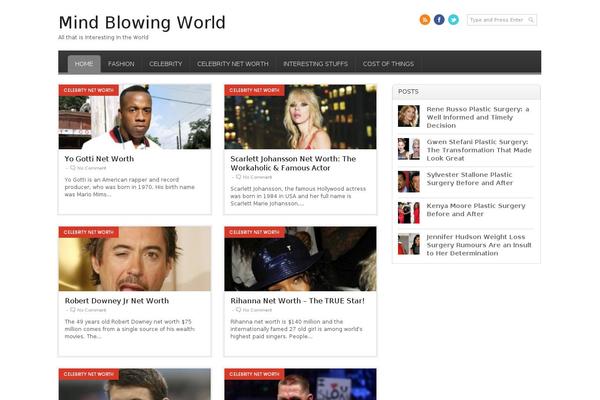Click category badge on Robert Downey Jr image
600x400 pixels.
(88, 232)
